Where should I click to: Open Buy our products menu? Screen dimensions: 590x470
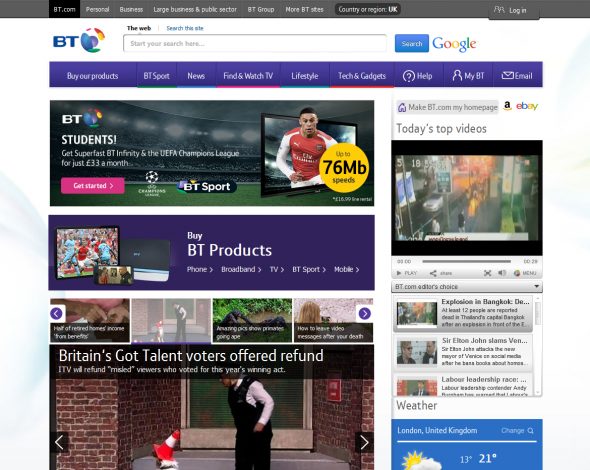pos(93,76)
